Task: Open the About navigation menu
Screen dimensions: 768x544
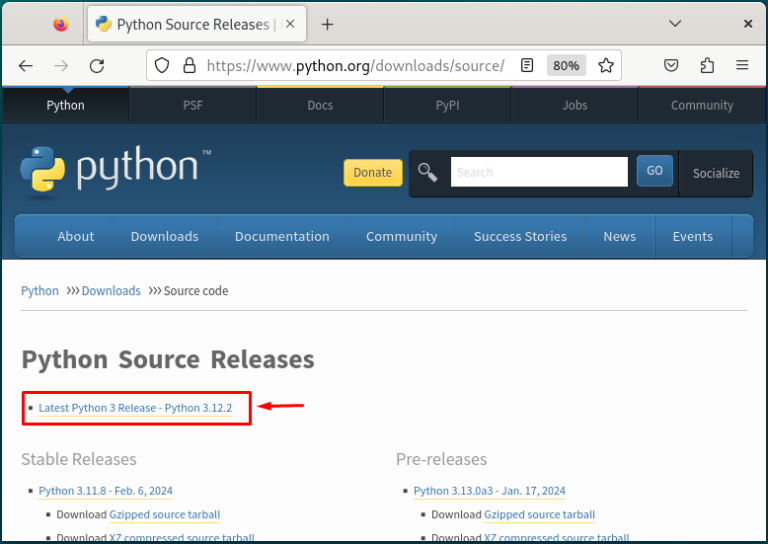Action: [x=75, y=237]
